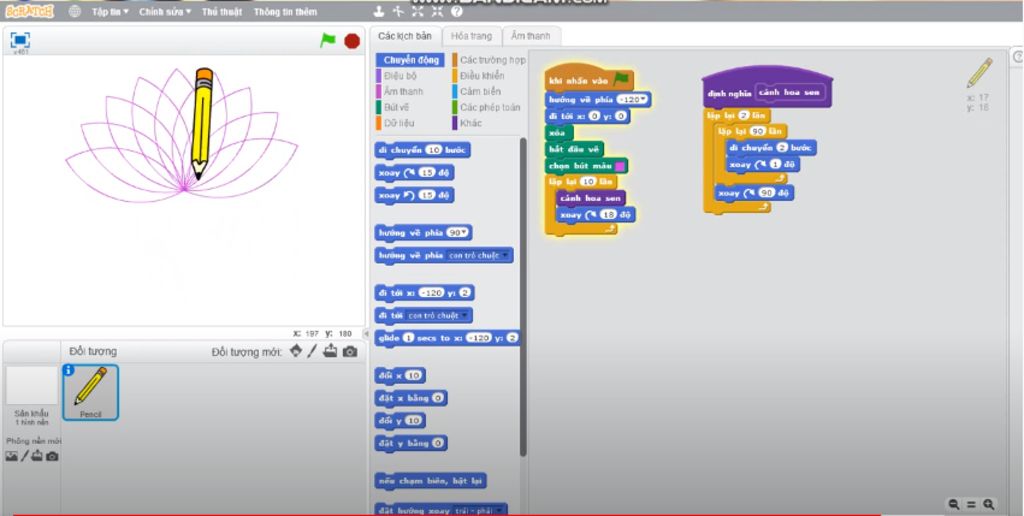Image resolution: width=1024 pixels, height=516 pixels.
Task: Open the Chỉnh sửa menu
Action: tap(165, 12)
